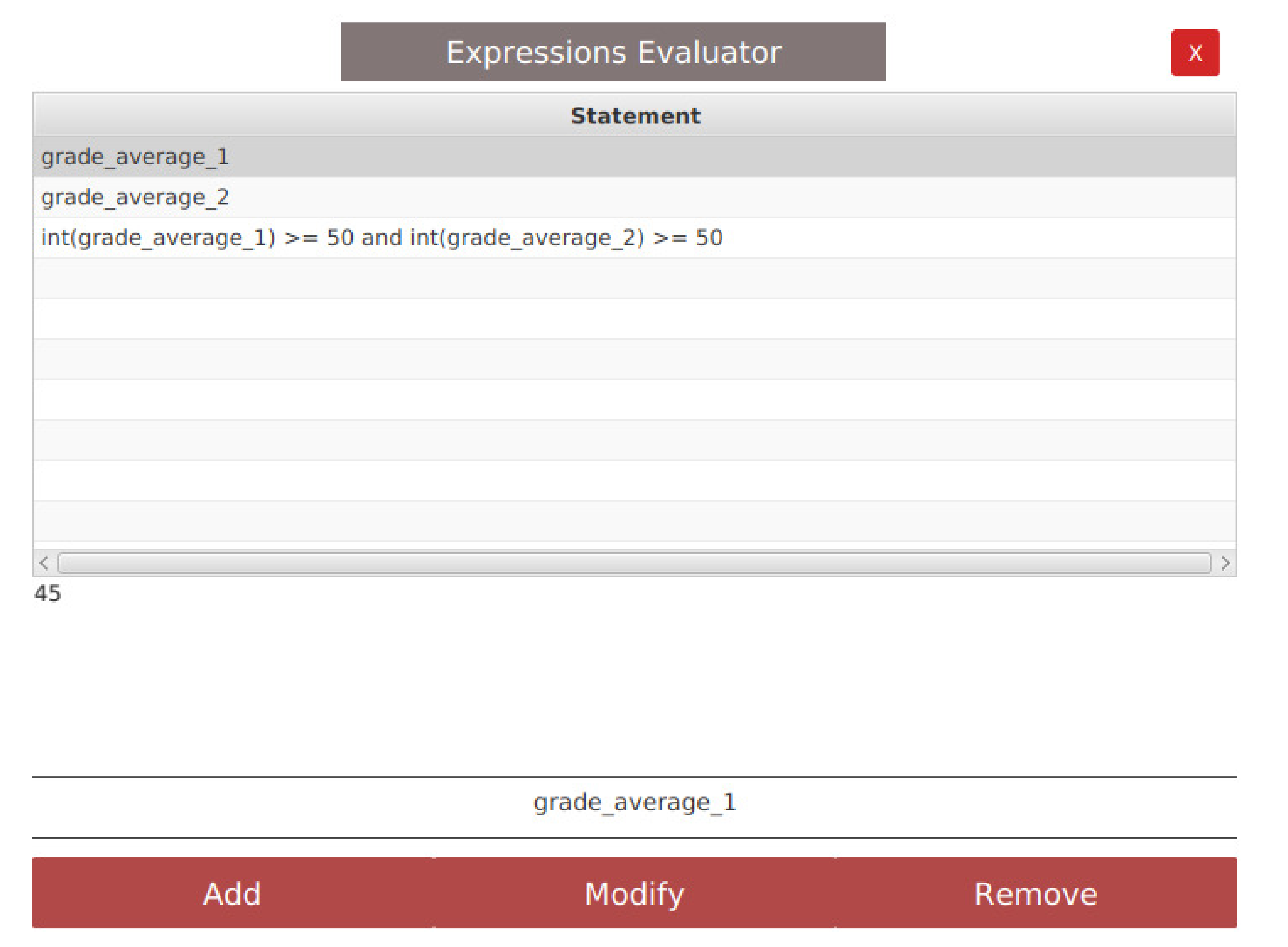The image size is (1288, 947).
Task: Click the scrollbar's left arrow
Action: pyautogui.click(x=44, y=563)
